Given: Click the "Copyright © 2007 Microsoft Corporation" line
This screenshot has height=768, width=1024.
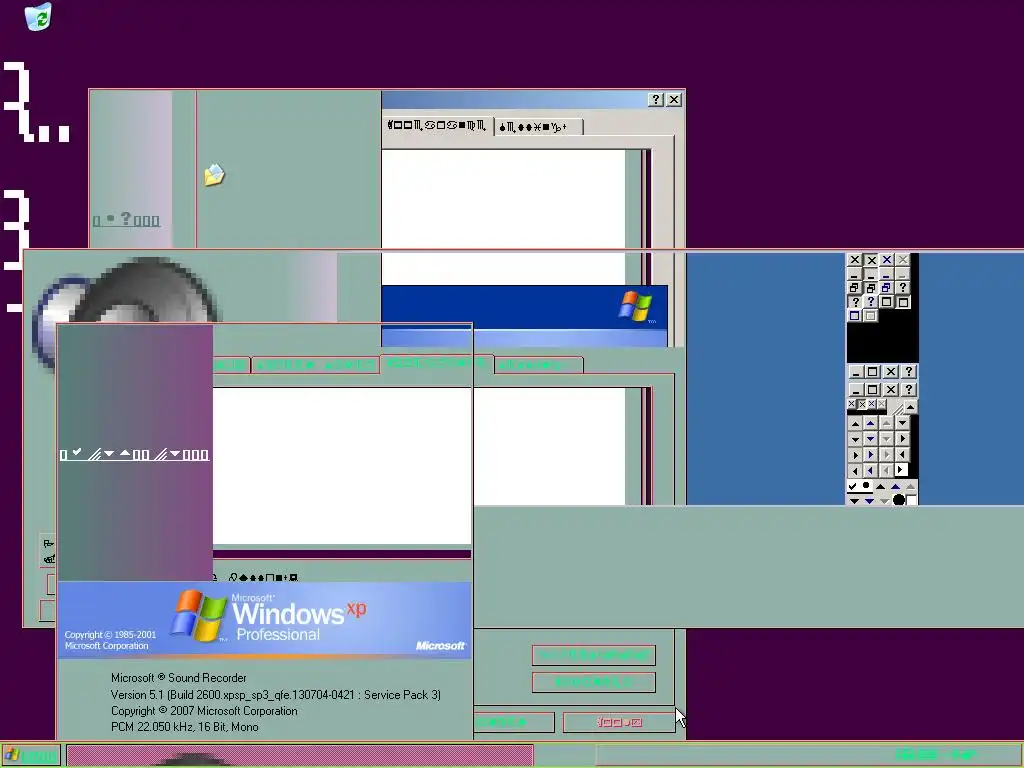Looking at the screenshot, I should pos(204,711).
